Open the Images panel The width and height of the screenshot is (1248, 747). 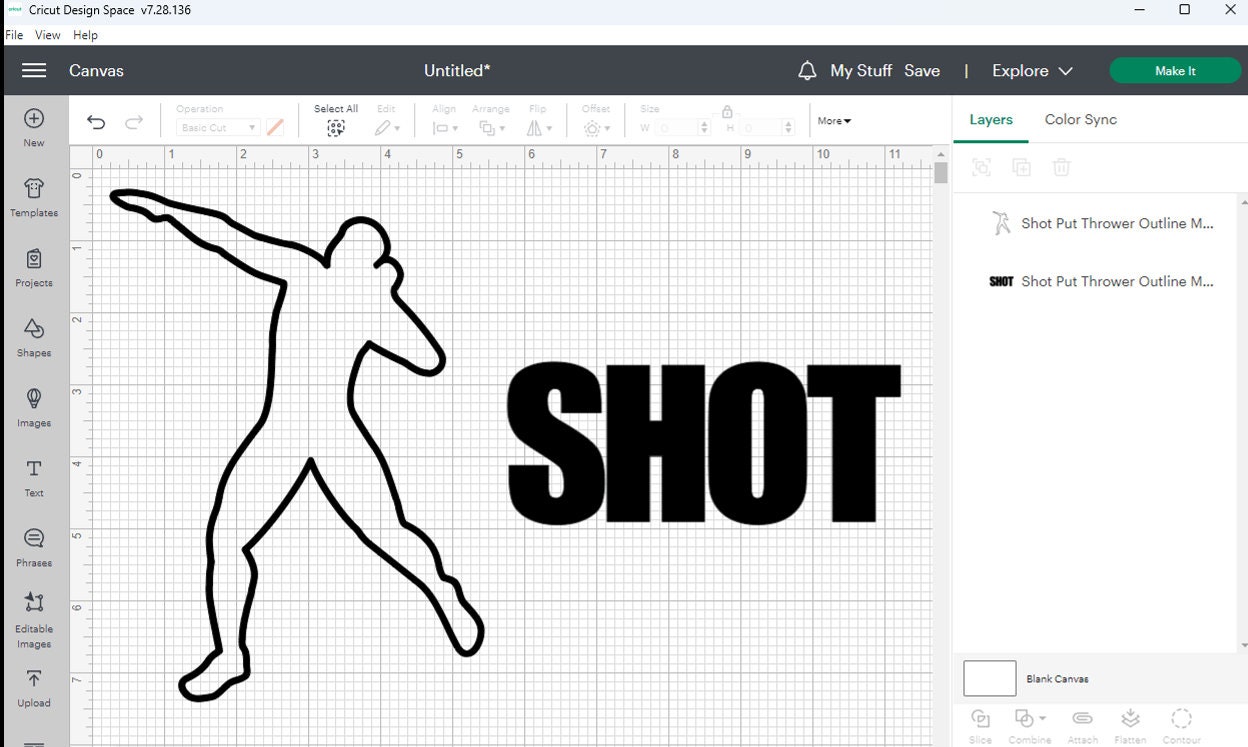tap(33, 407)
